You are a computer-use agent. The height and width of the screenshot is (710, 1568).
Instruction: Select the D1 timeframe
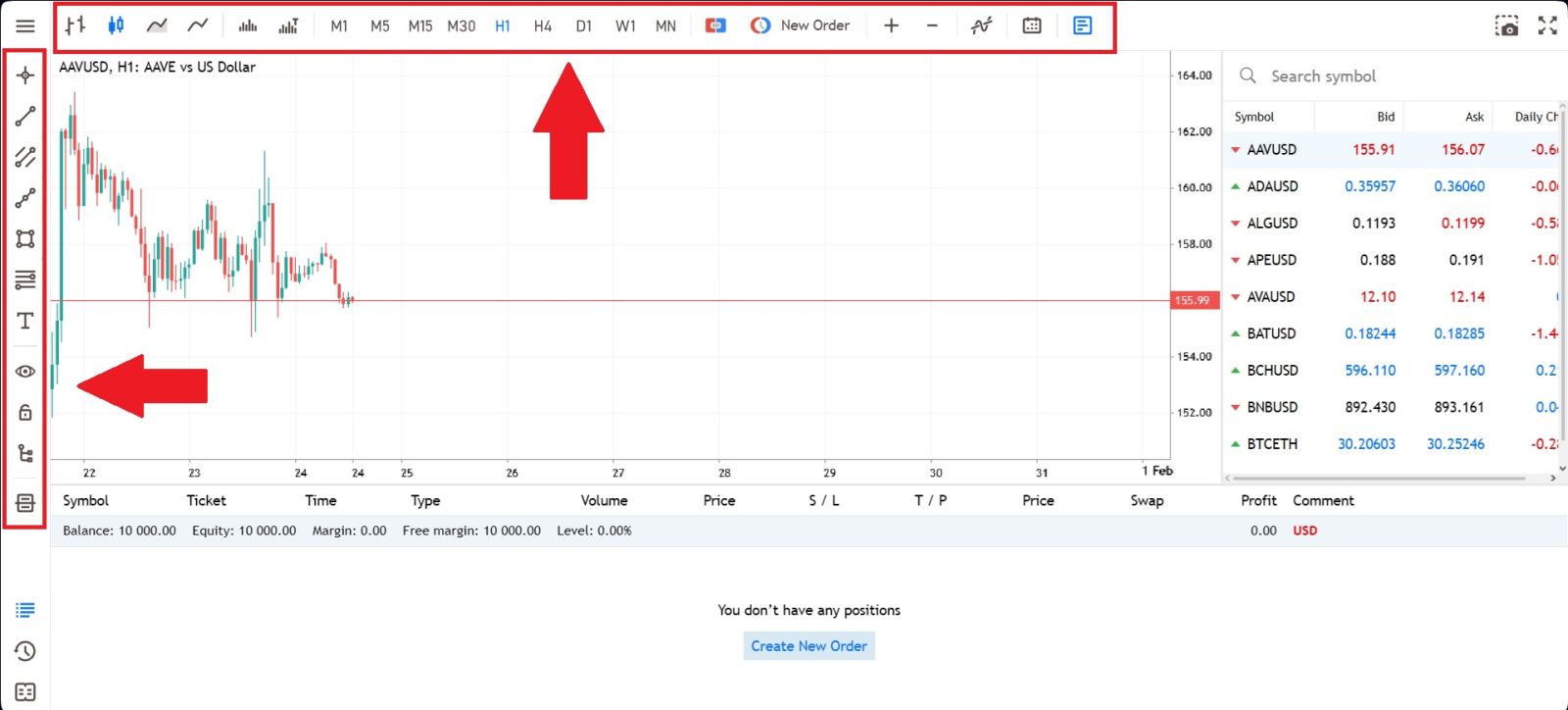pos(584,25)
